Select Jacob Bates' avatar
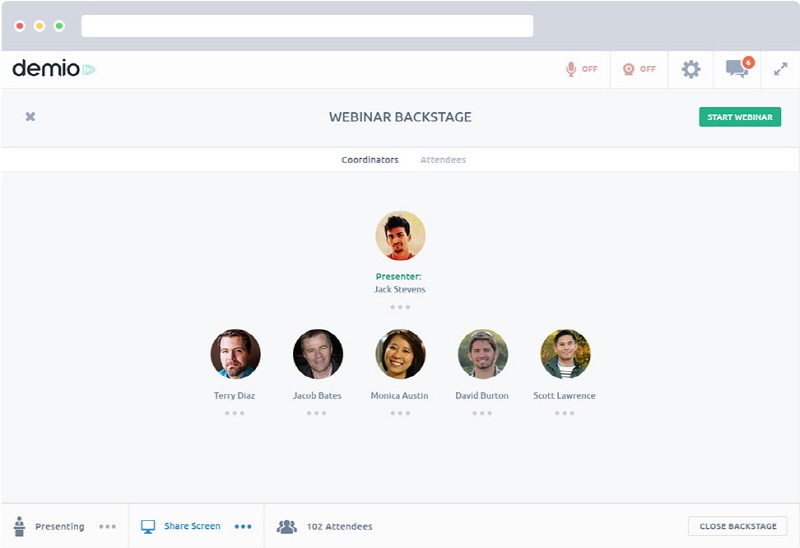The image size is (800, 548). [x=318, y=354]
